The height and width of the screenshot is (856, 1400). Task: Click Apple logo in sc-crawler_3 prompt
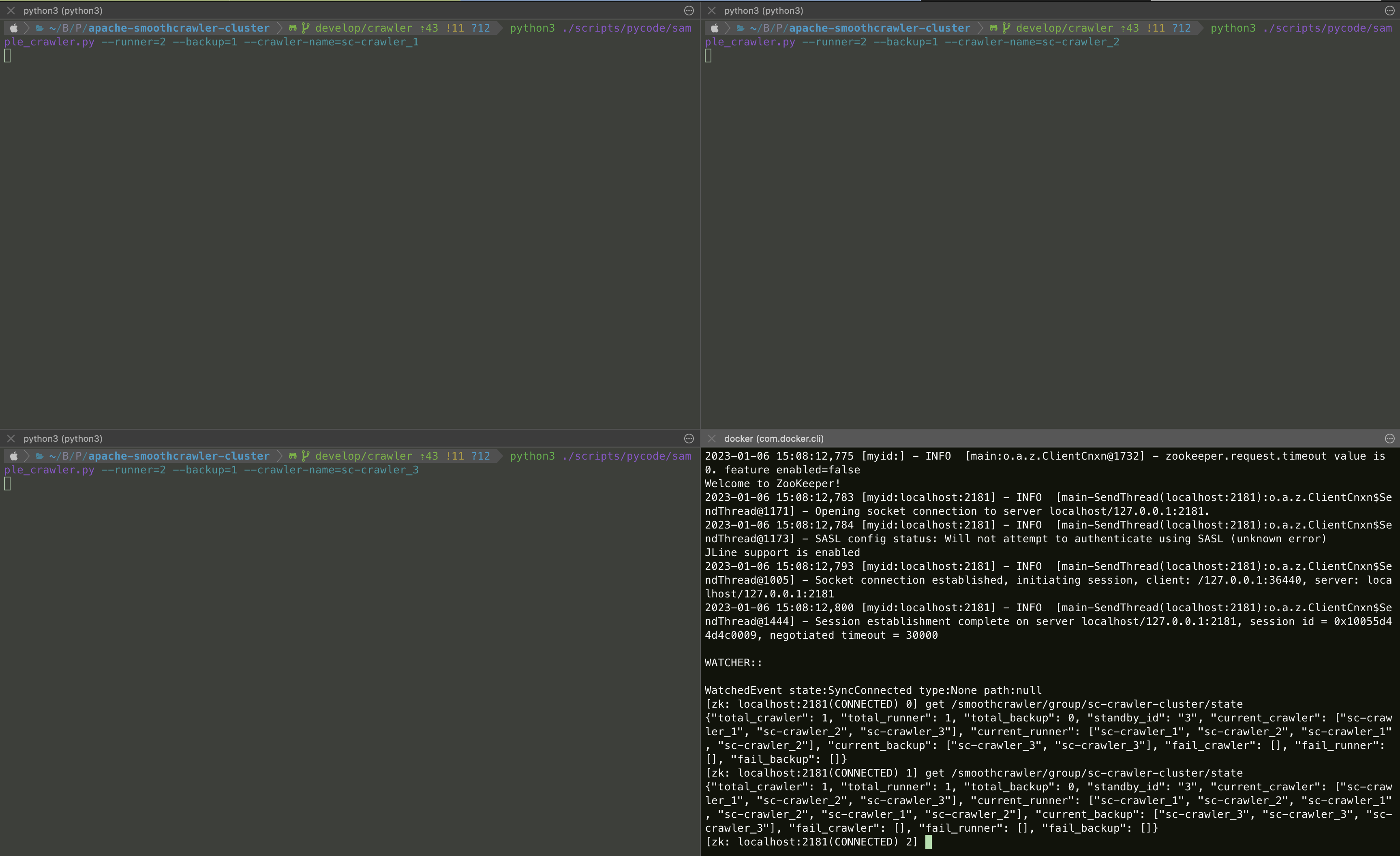click(14, 456)
